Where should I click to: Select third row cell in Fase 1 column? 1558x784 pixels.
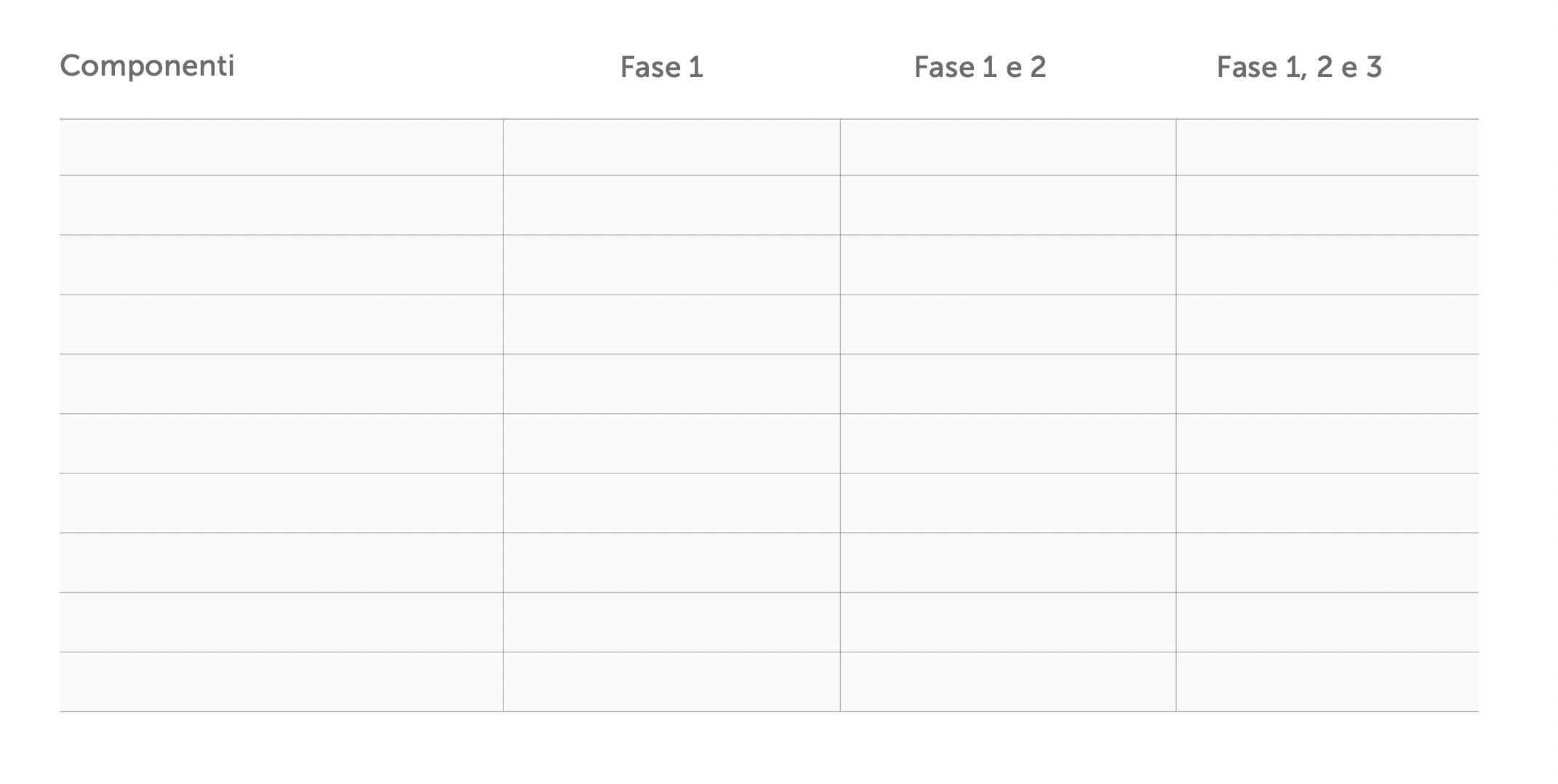671,265
